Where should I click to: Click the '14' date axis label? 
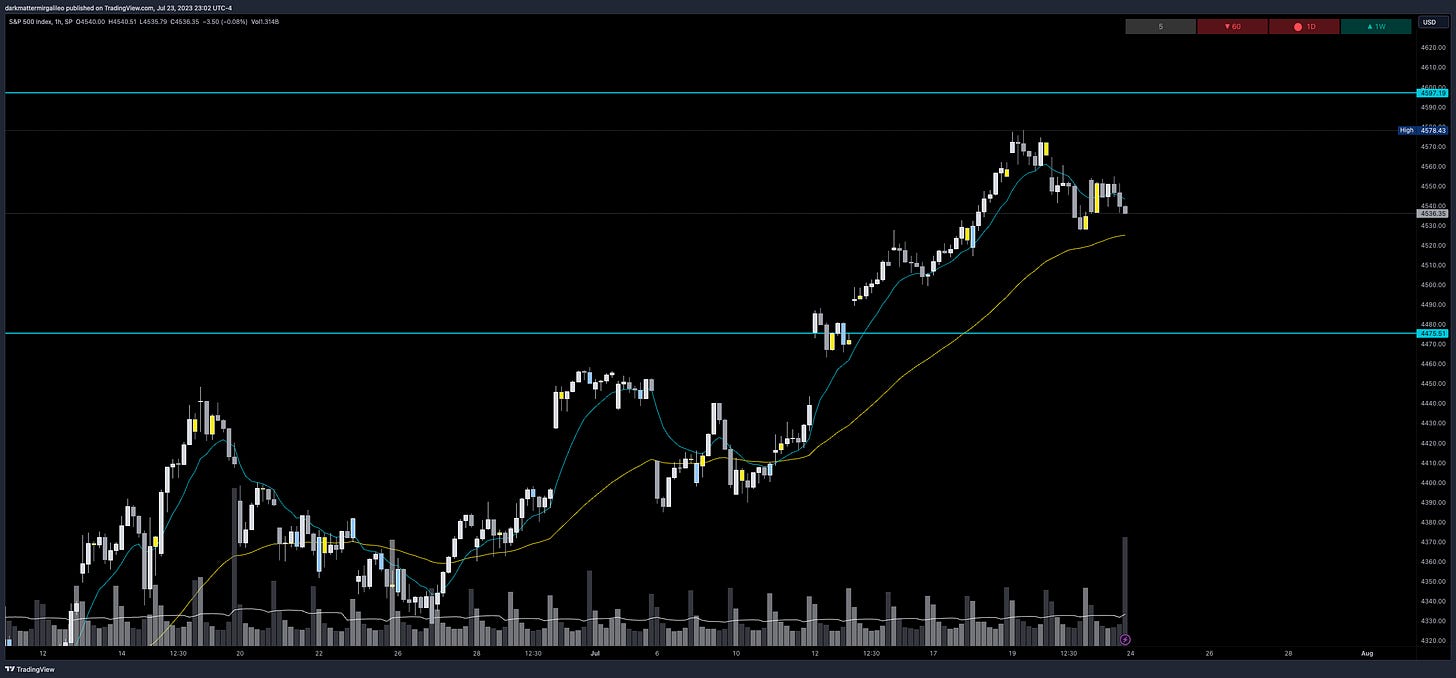click(x=122, y=652)
